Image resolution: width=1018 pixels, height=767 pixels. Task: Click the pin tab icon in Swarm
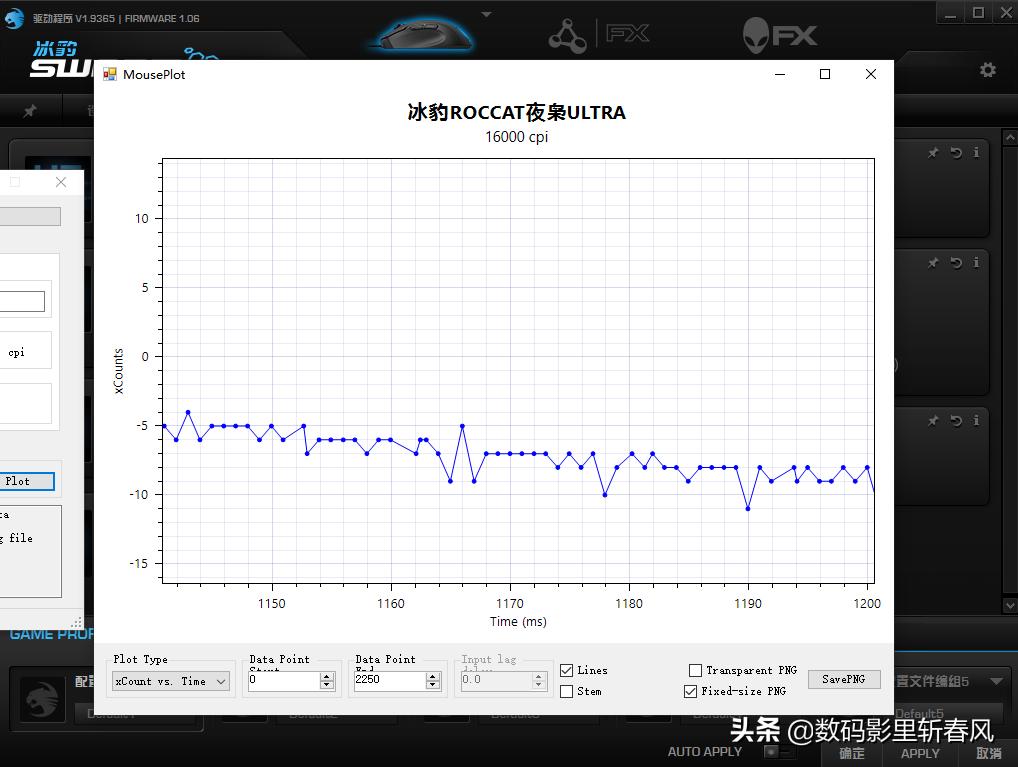coord(30,111)
